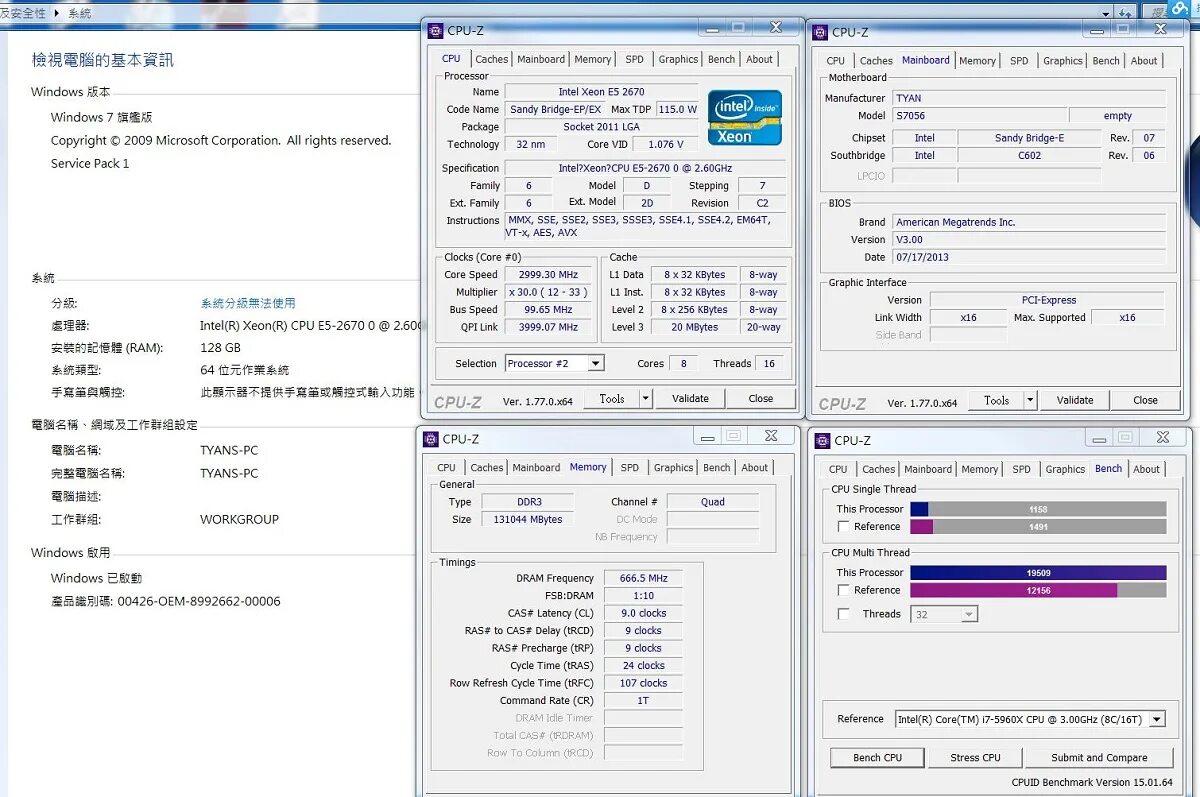Click Validate button in CPU window
The width and height of the screenshot is (1200, 797).
690,398
